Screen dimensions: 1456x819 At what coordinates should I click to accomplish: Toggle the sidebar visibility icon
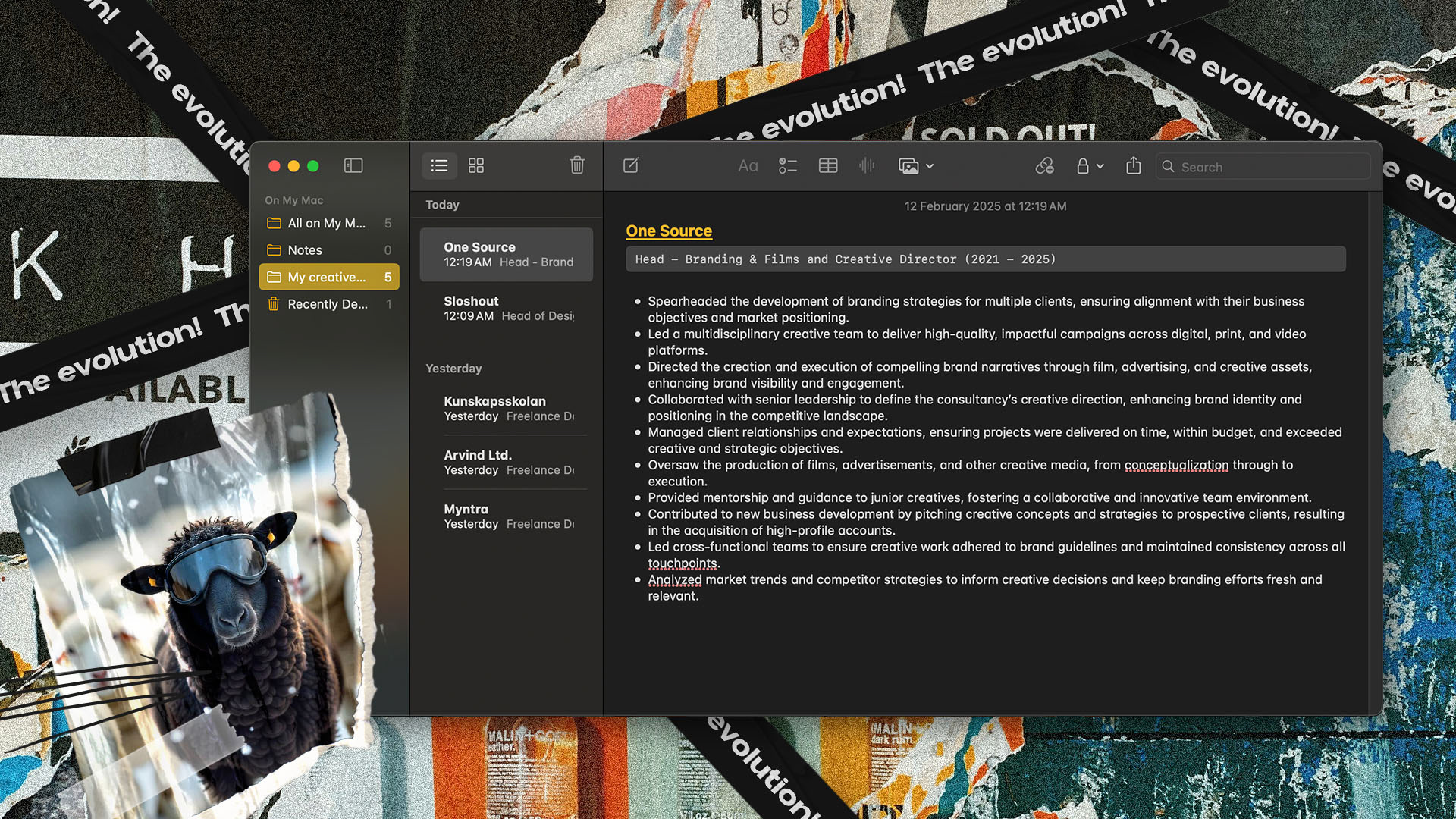point(353,165)
